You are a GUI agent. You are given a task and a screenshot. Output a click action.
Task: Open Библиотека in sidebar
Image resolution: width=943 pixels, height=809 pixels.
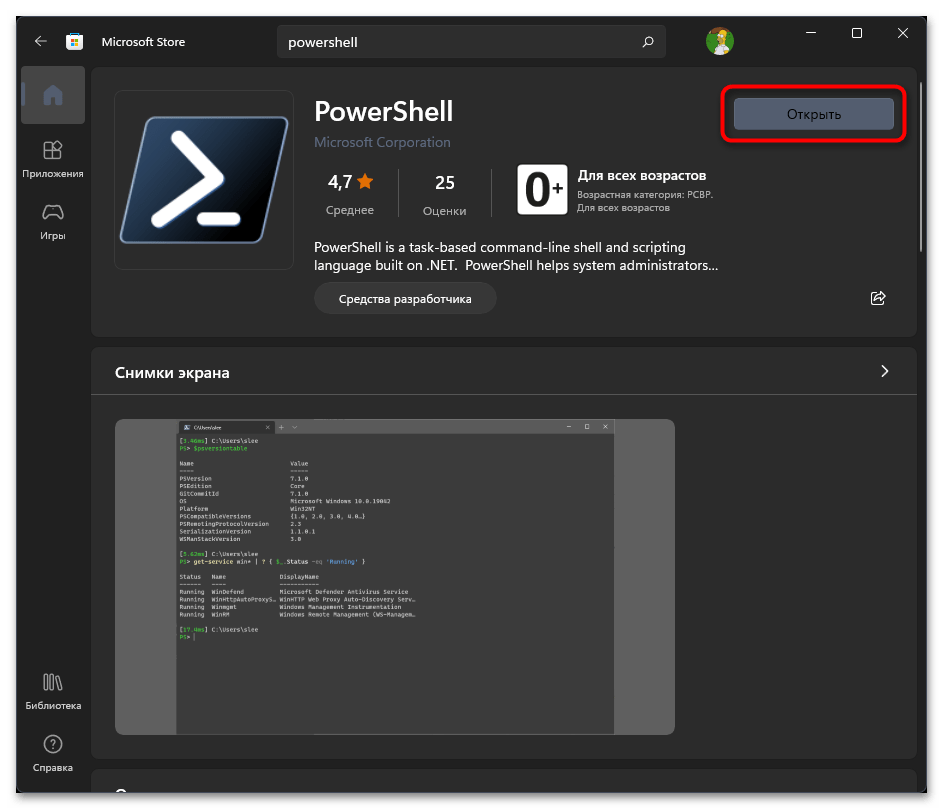click(x=53, y=691)
